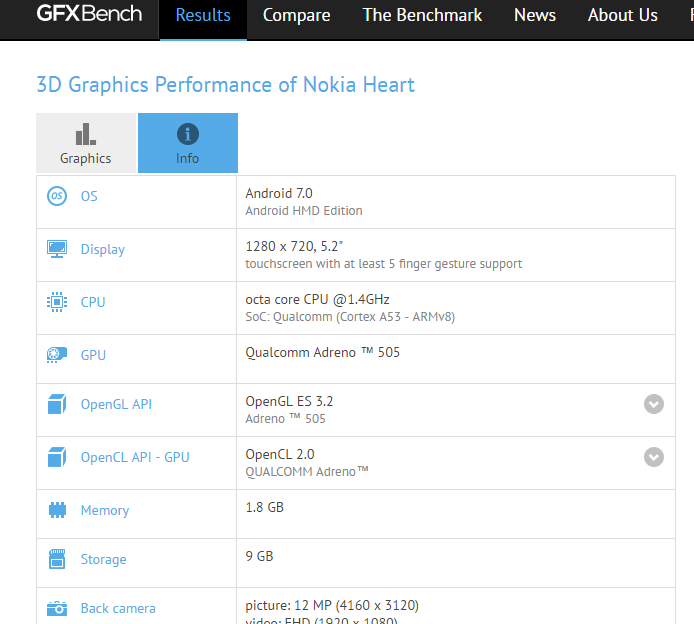Click the CPU label
694x624 pixels.
(x=93, y=302)
